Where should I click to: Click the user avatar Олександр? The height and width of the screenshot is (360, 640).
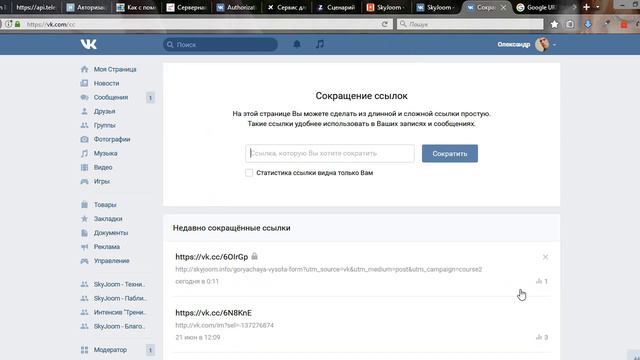click(542, 44)
